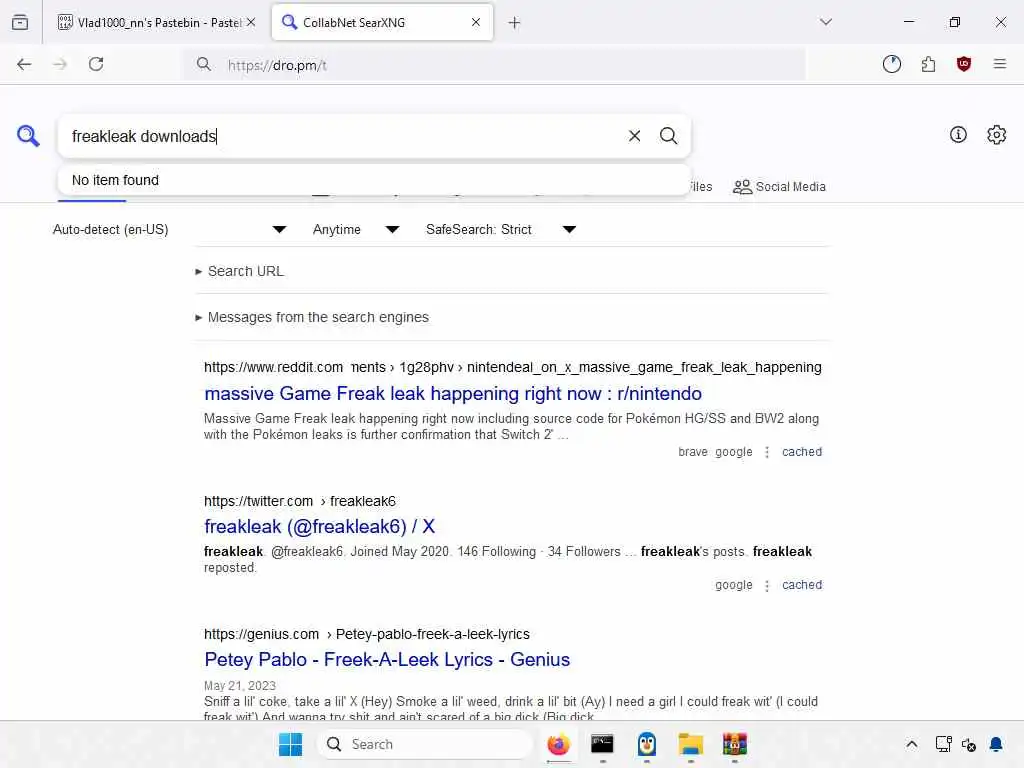The height and width of the screenshot is (768, 1024).
Task: Click the address bar URL field
Action: [496, 65]
